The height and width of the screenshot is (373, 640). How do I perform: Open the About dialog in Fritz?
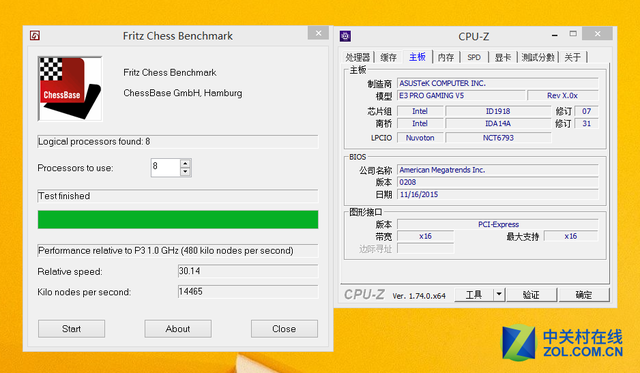(x=178, y=329)
